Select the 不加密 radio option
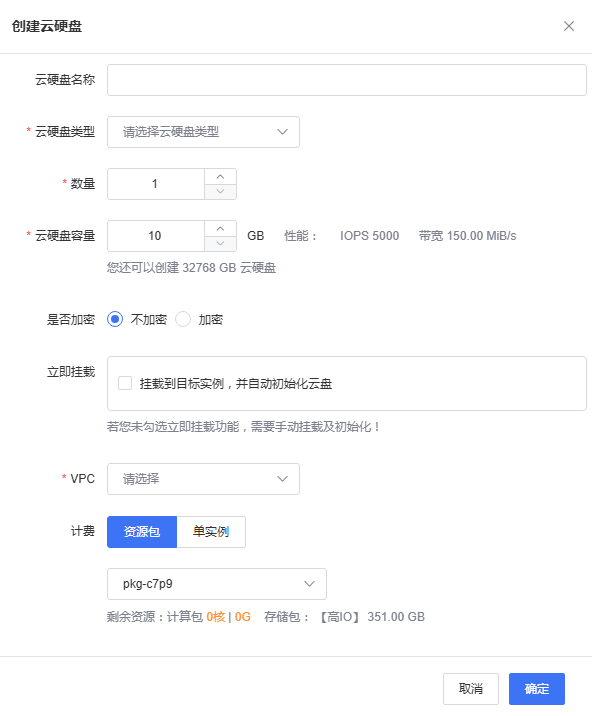This screenshot has width=592, height=716. [115, 319]
